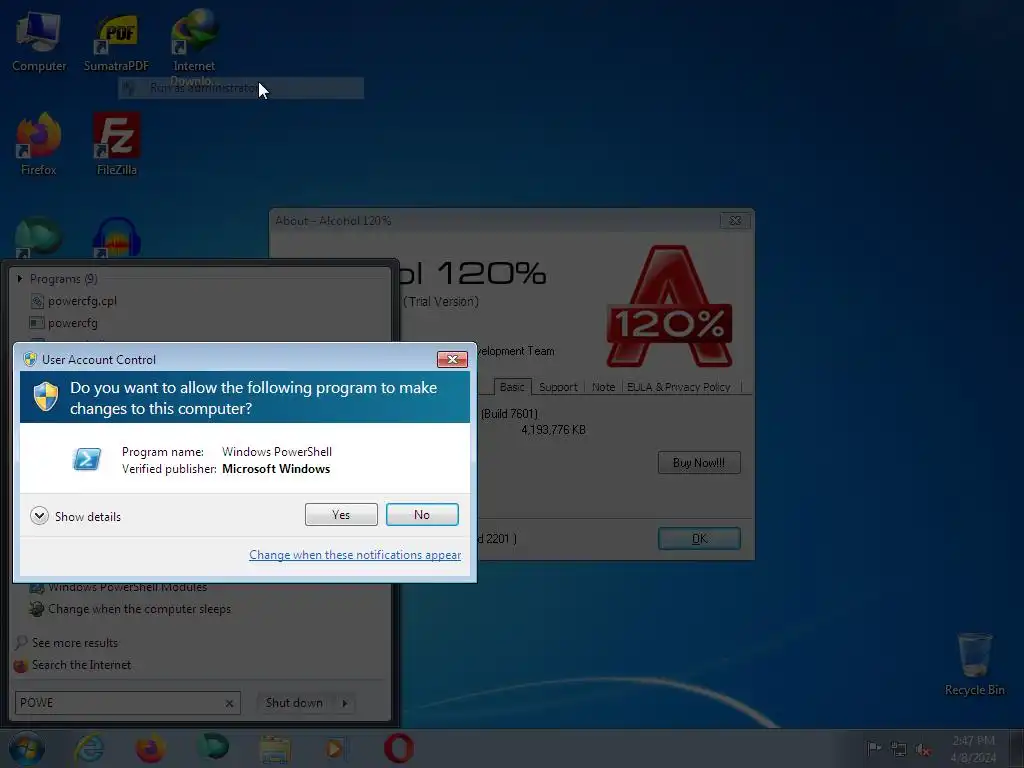
Task: Click the muted volume tray icon
Action: coord(923,750)
